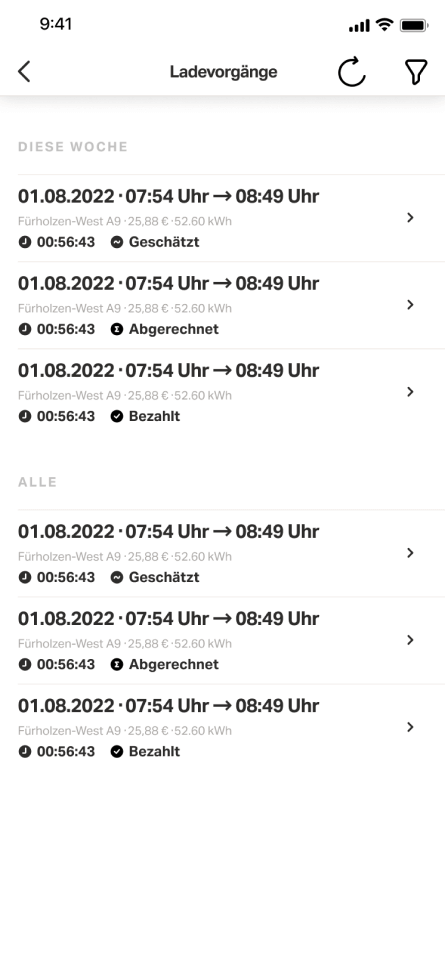This screenshot has width=445, height=961.
Task: Click the Bezahlt checkmark icon under Alle
Action: pyautogui.click(x=116, y=751)
